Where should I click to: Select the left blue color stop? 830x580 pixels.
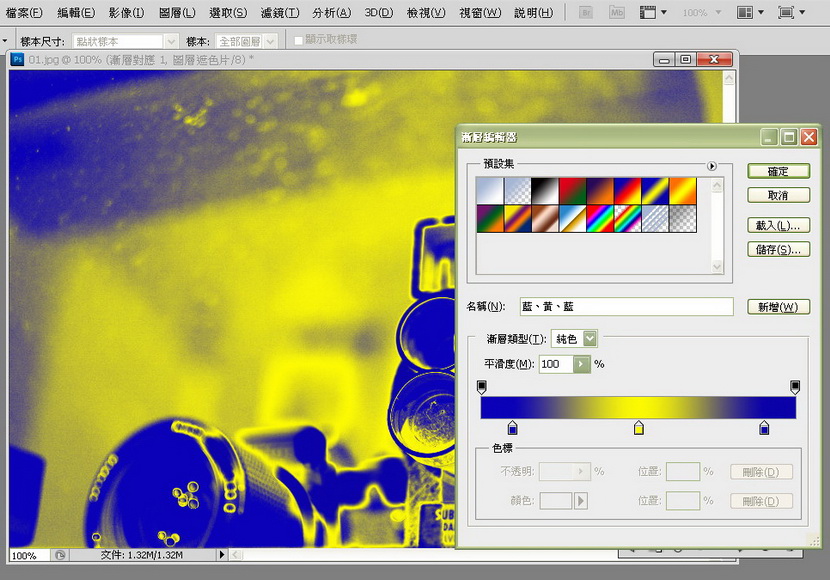[513, 428]
